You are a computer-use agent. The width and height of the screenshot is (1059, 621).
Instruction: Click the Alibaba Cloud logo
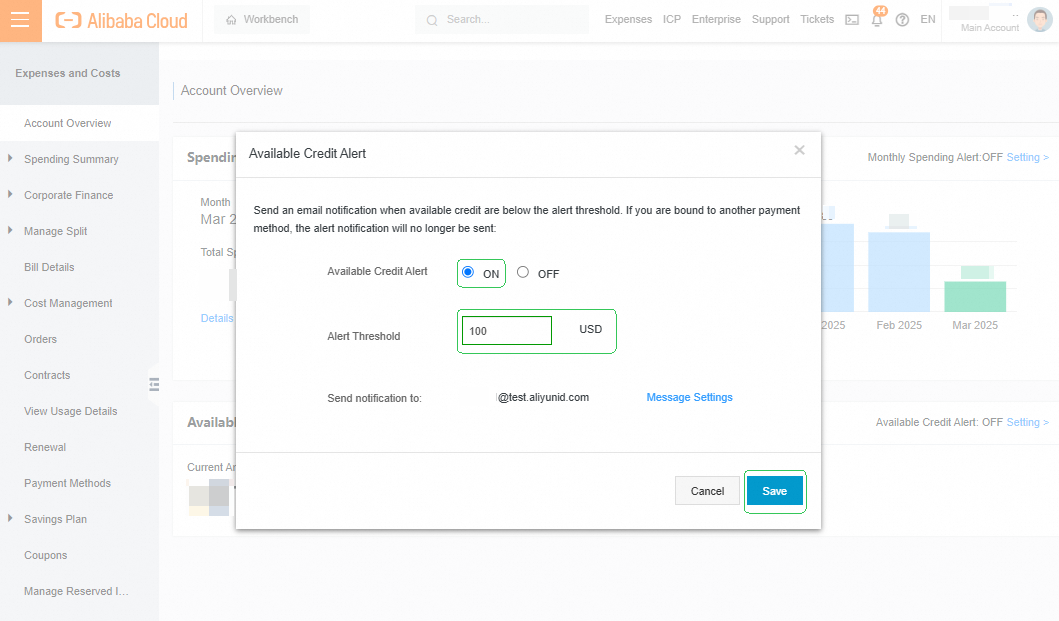122,21
